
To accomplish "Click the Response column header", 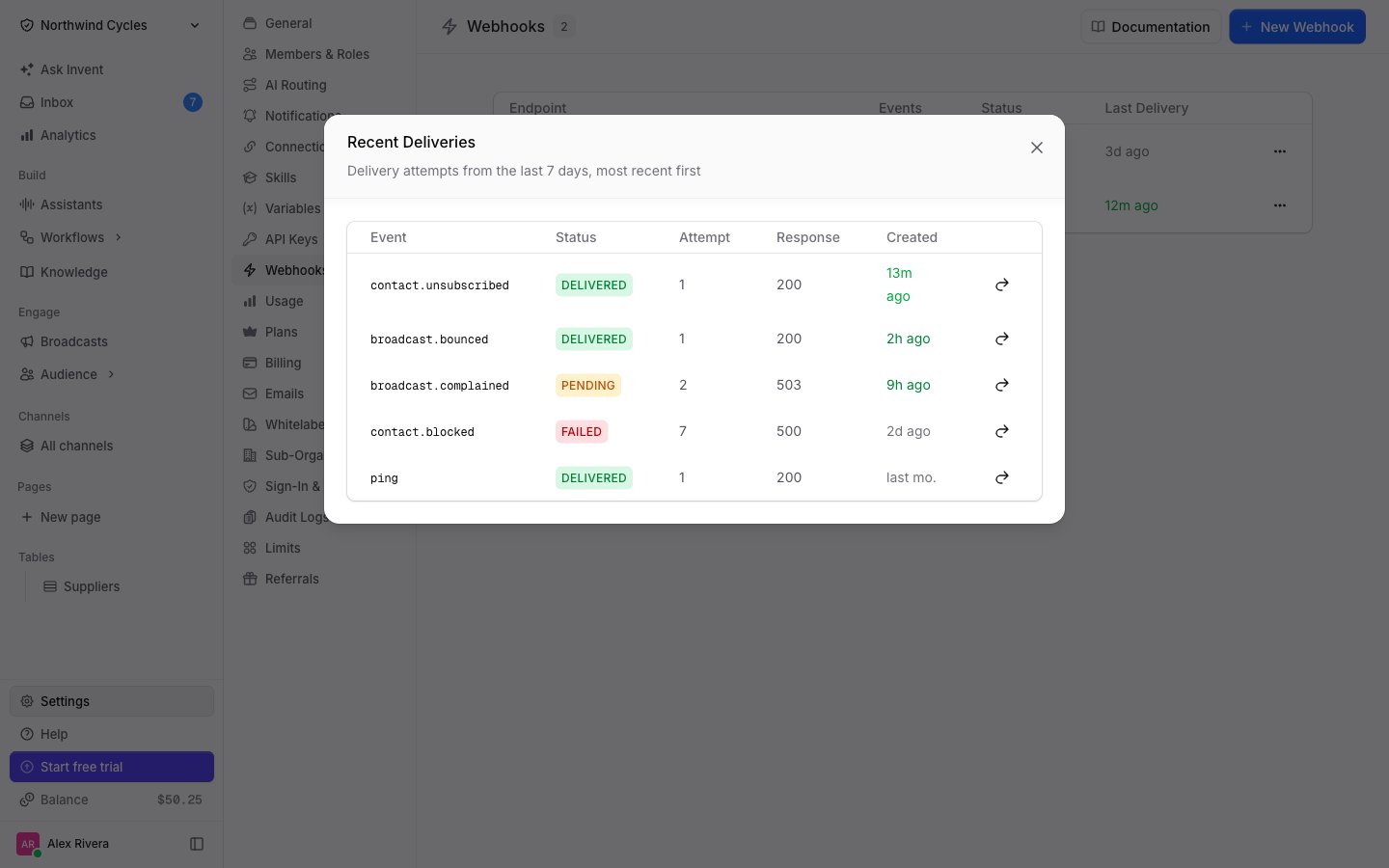I will pos(808,237).
